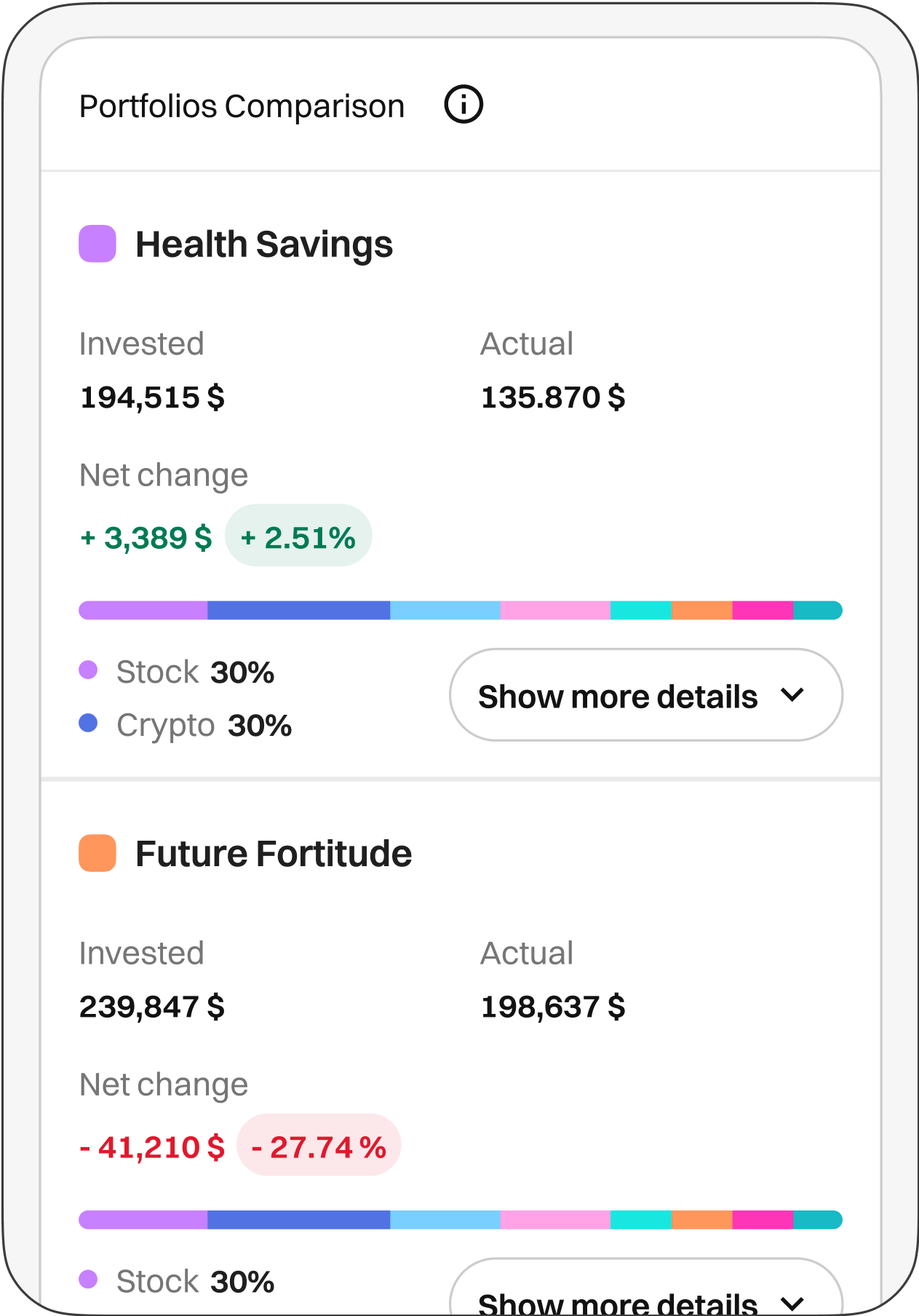The height and width of the screenshot is (1316, 919).
Task: Click the magenta segment of Health Savings allocation bar
Action: pos(762,611)
